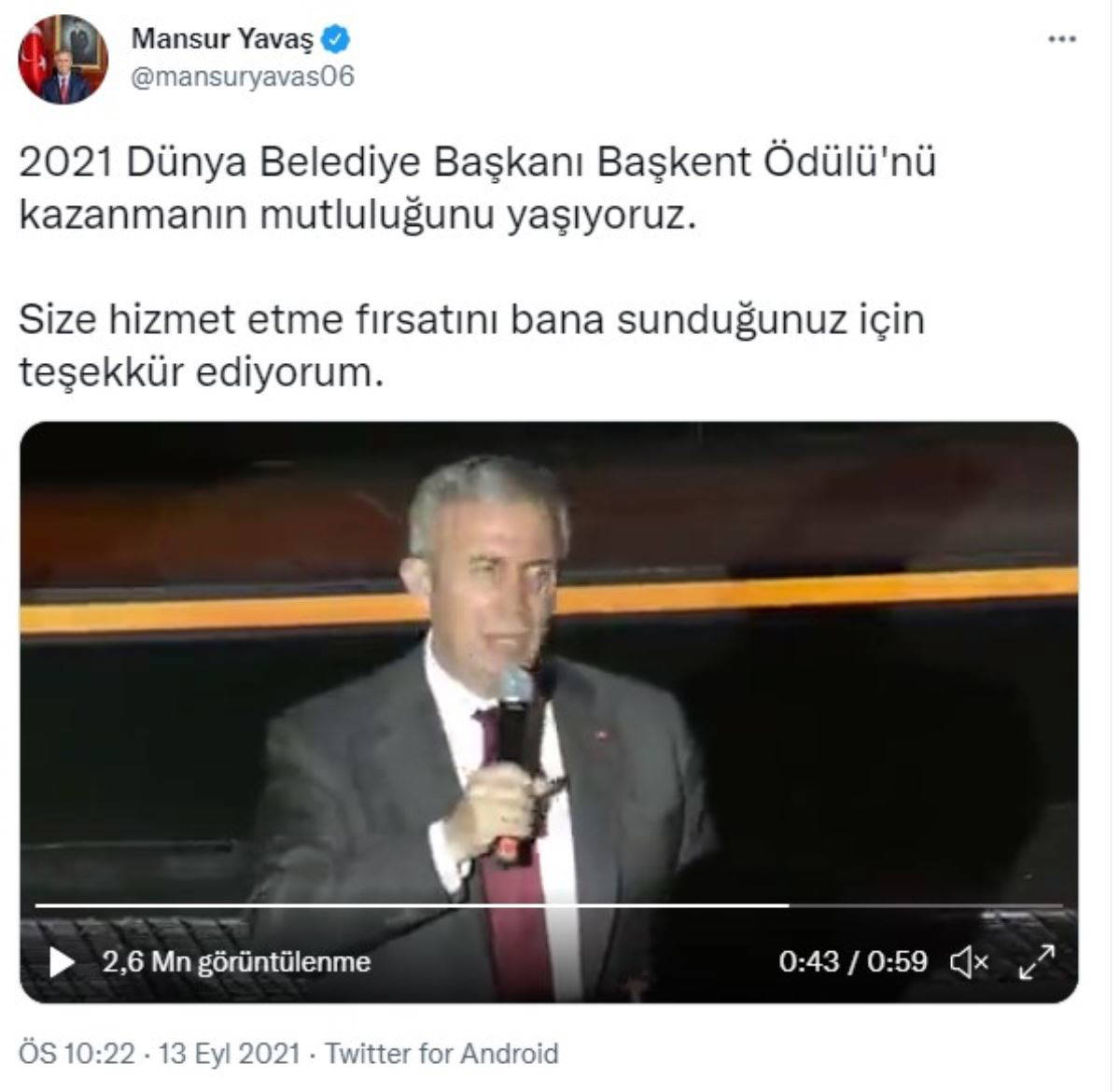Play the video with the play button

click(62, 961)
